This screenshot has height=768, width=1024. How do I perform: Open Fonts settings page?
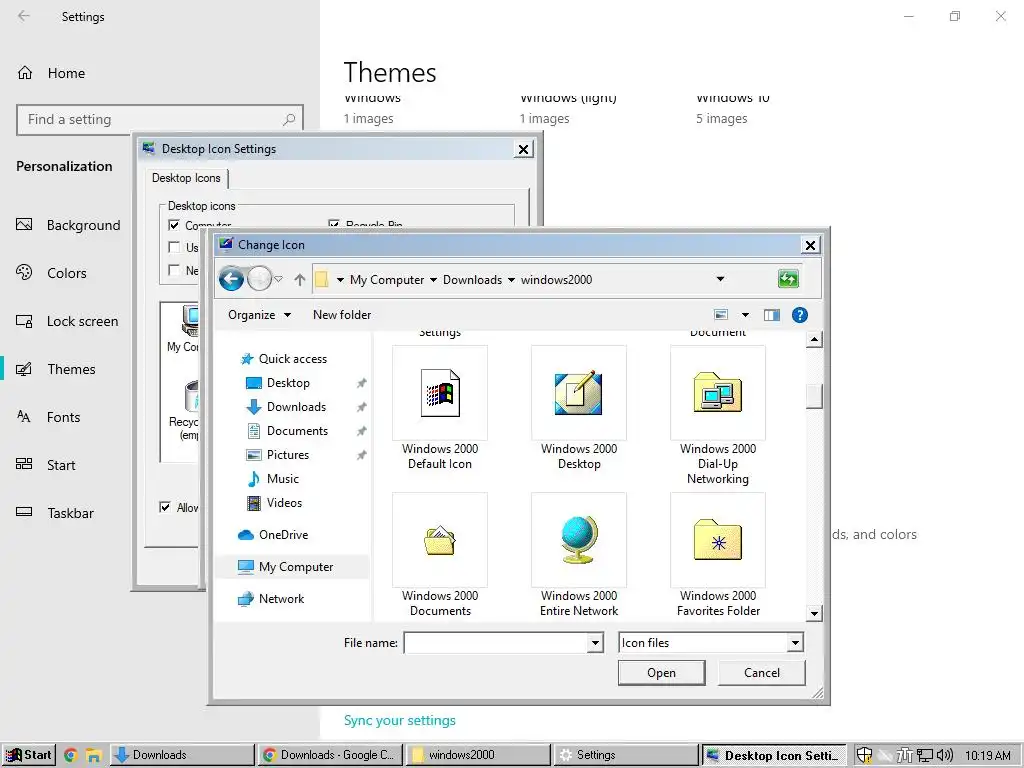coord(48,417)
